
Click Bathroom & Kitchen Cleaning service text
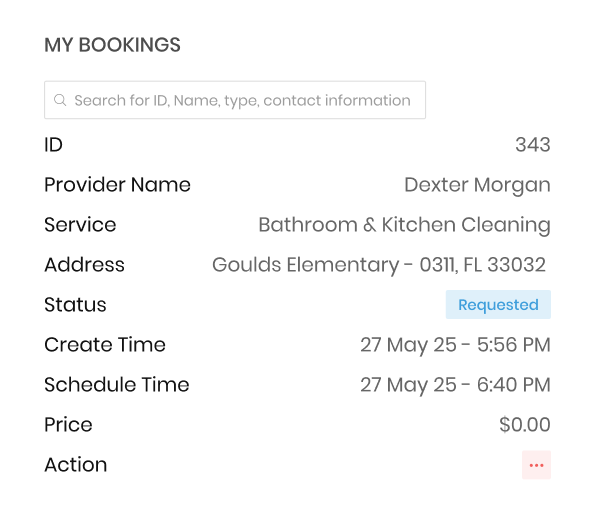[405, 225]
